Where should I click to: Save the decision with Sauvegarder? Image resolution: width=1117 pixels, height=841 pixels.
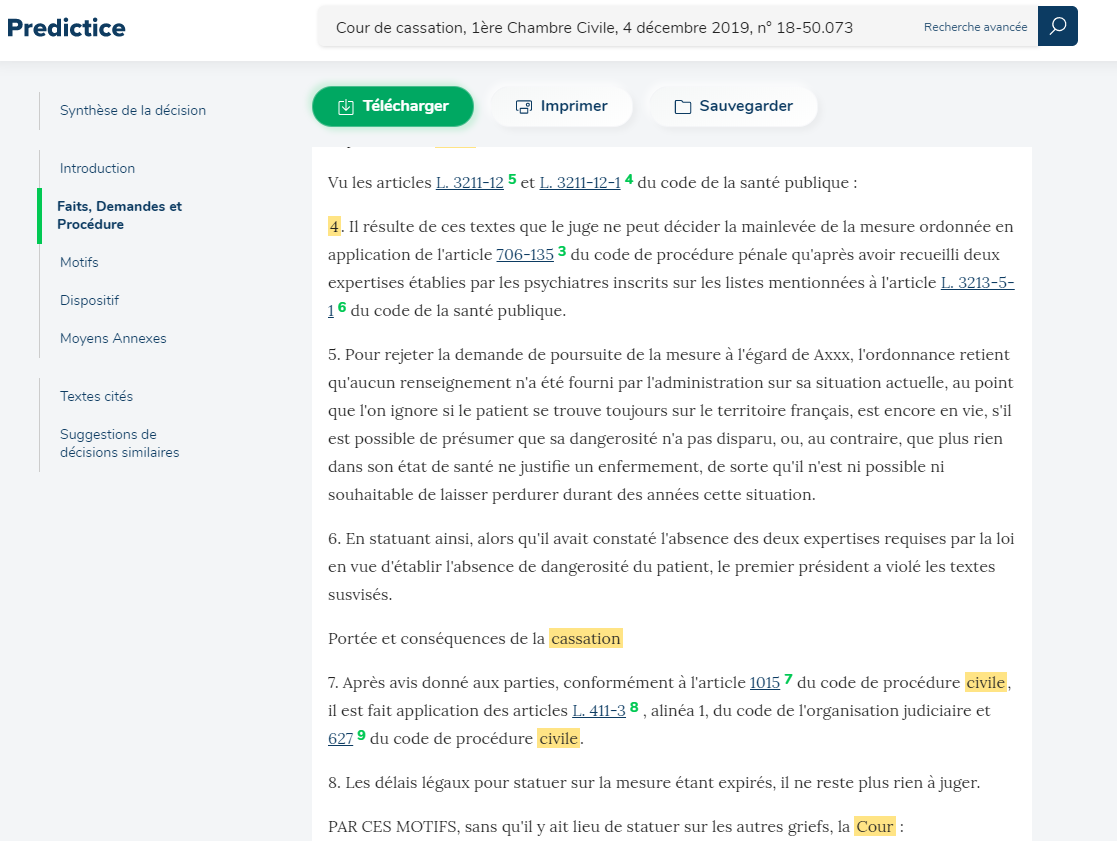pyautogui.click(x=733, y=106)
